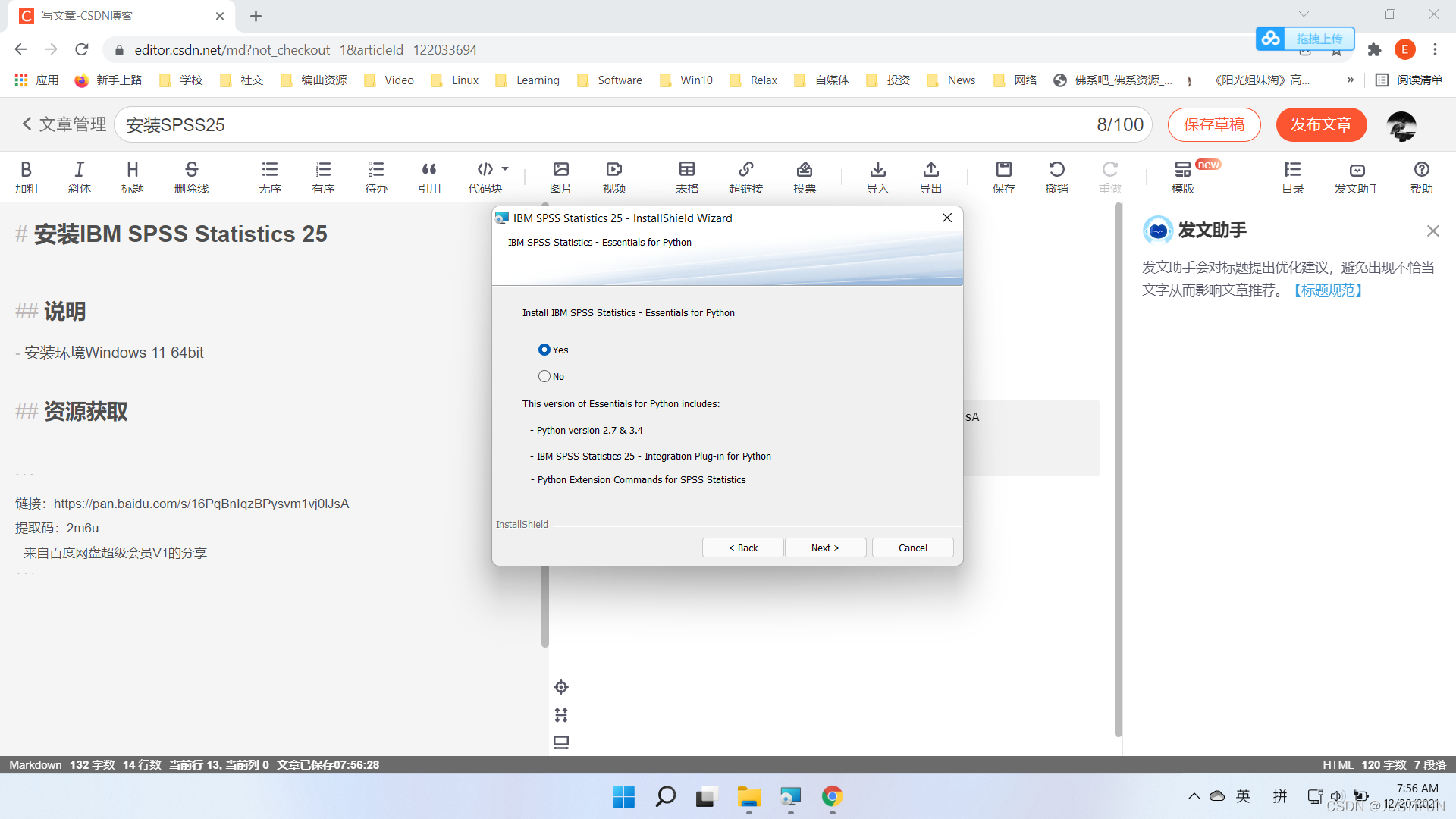Insert image with 图片 tool

pyautogui.click(x=561, y=177)
